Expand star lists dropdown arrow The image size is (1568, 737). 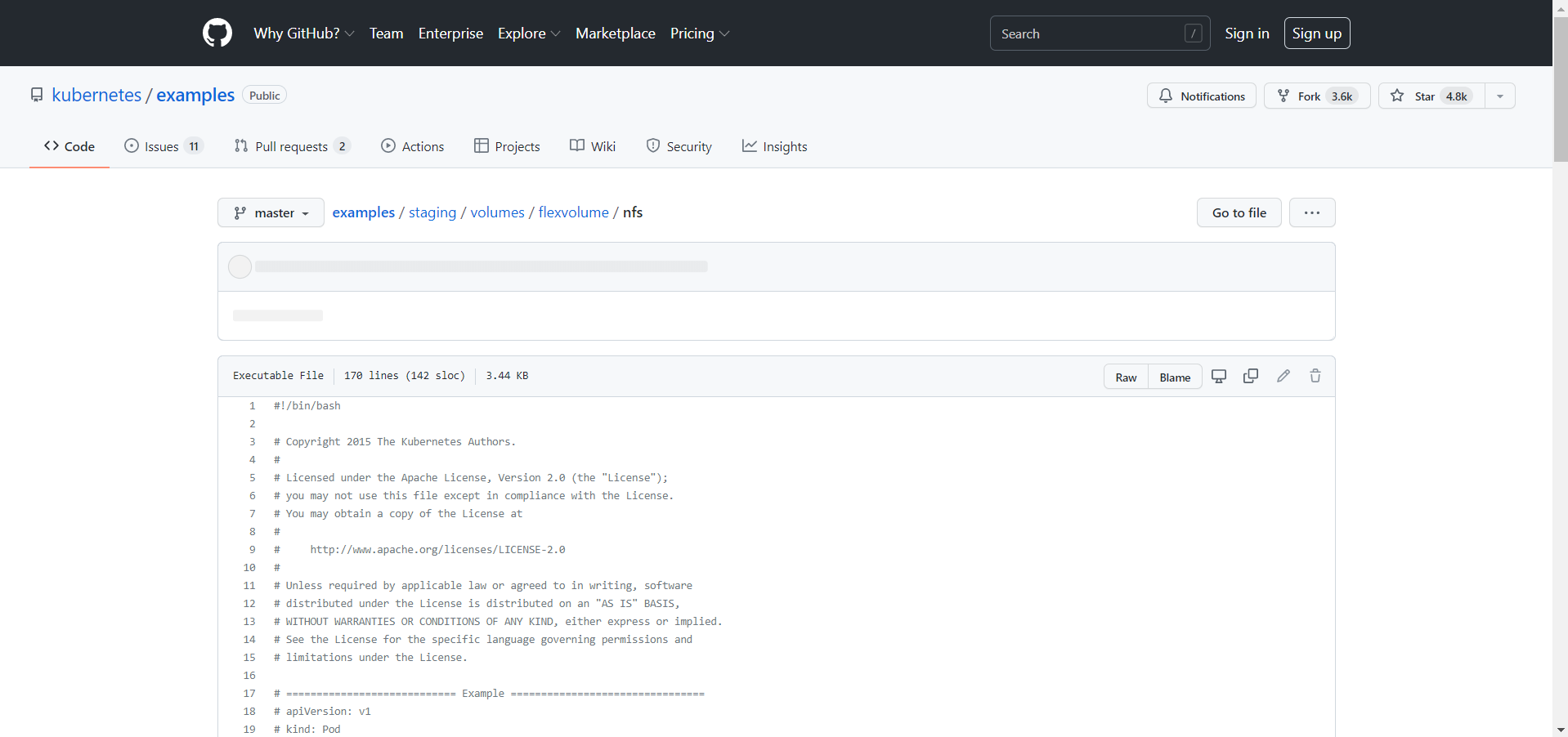[x=1500, y=96]
